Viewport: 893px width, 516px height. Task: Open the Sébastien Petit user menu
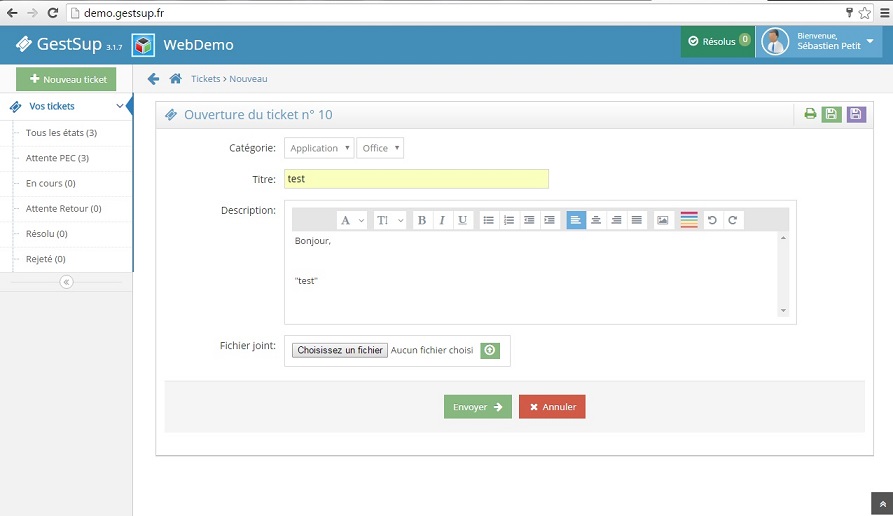pyautogui.click(x=818, y=41)
